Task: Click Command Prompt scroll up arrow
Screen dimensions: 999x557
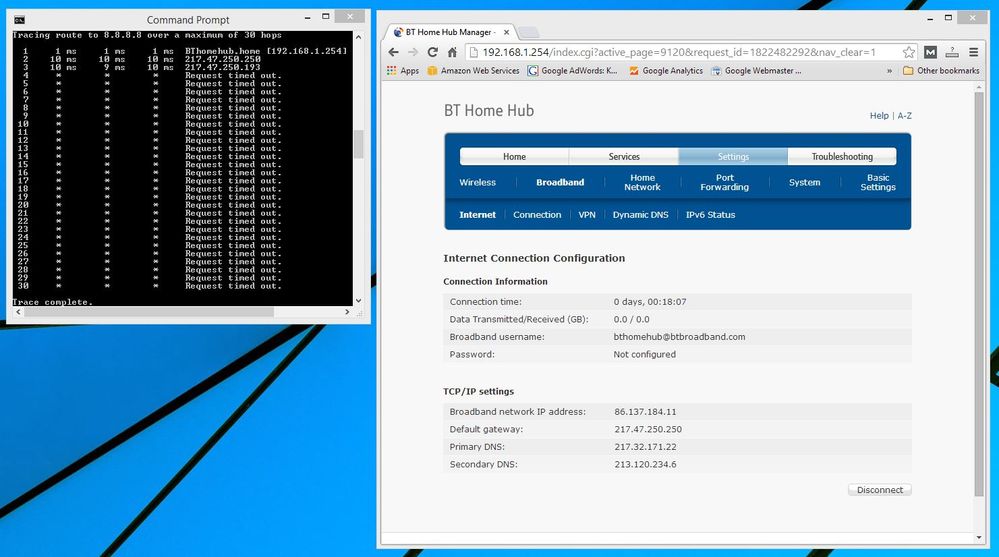Action: coord(359,37)
